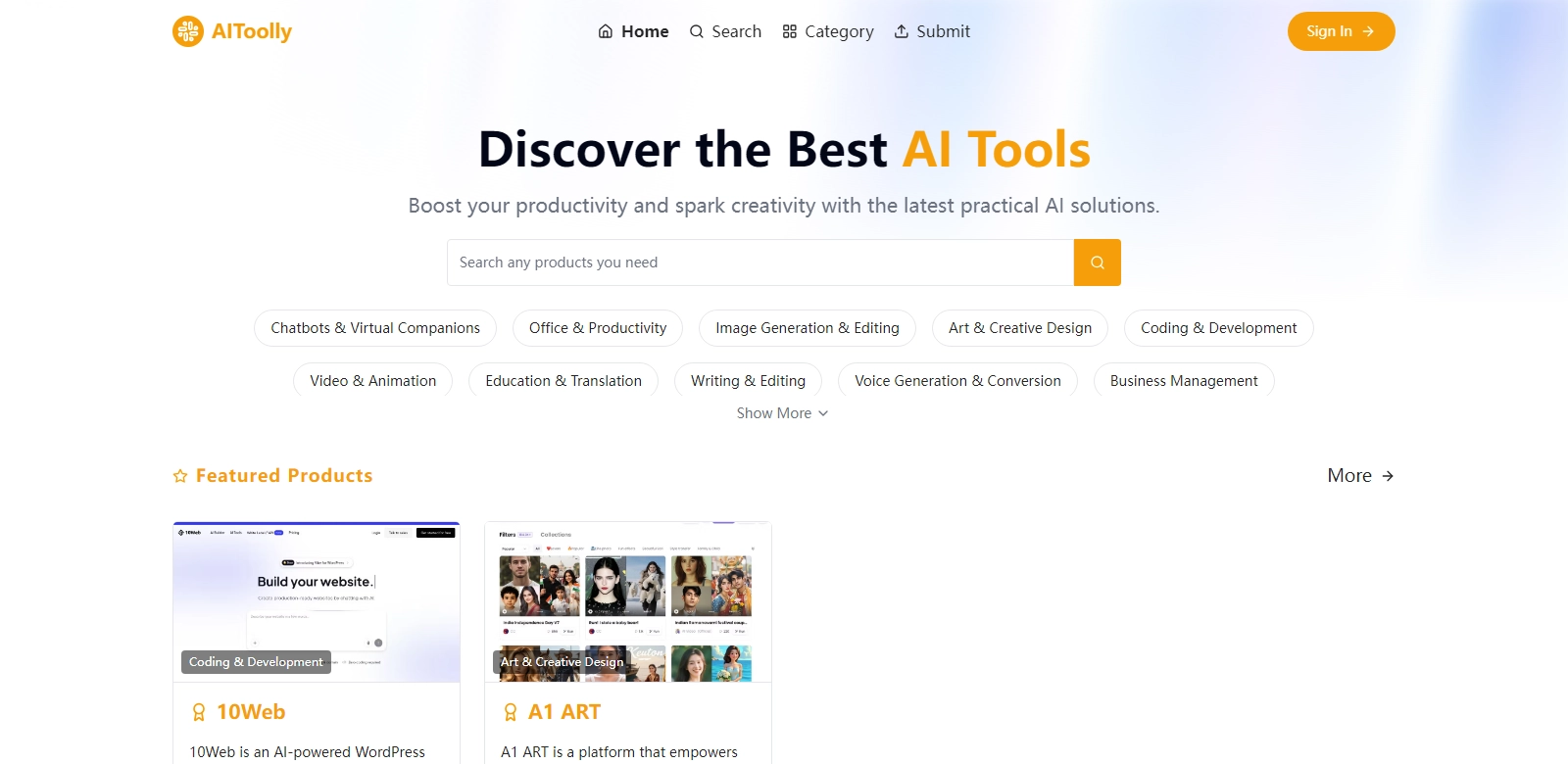This screenshot has width=1568, height=764.
Task: Click the star icon beside Featured Products
Action: click(x=180, y=476)
